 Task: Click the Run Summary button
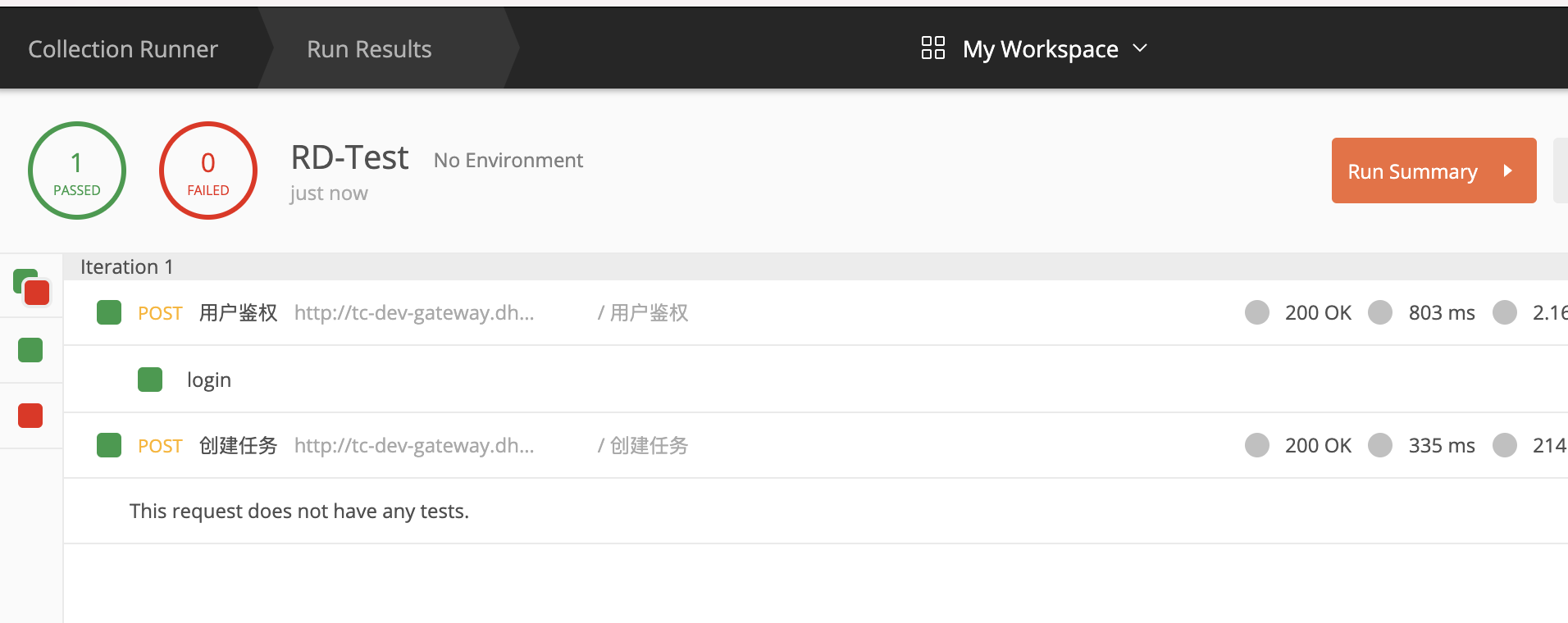point(1434,171)
